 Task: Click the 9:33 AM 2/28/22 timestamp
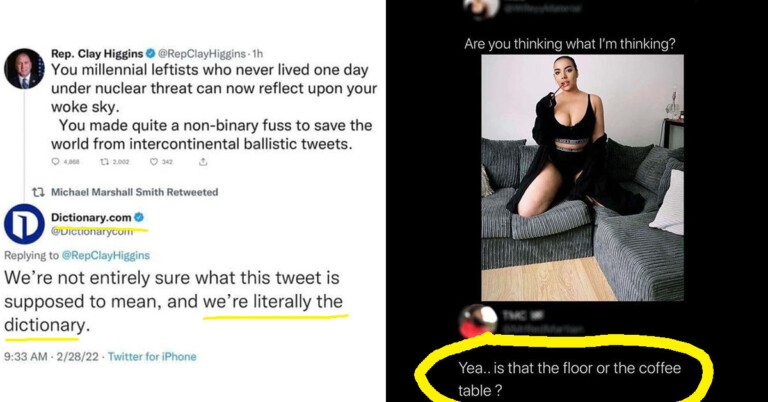51,356
